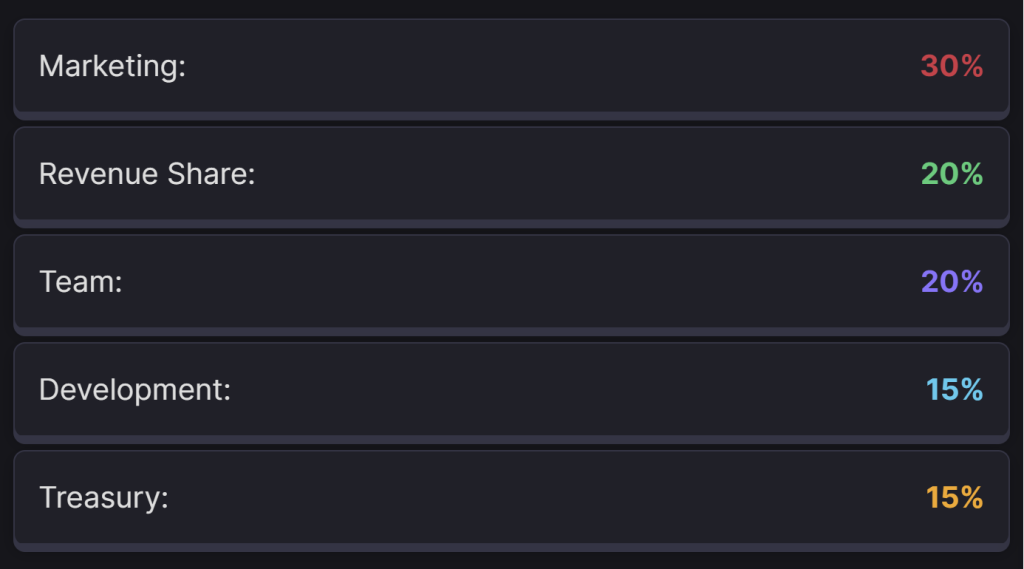This screenshot has width=1024, height=569.
Task: Click the bottom edge of Revenue Share card
Action: [512, 224]
